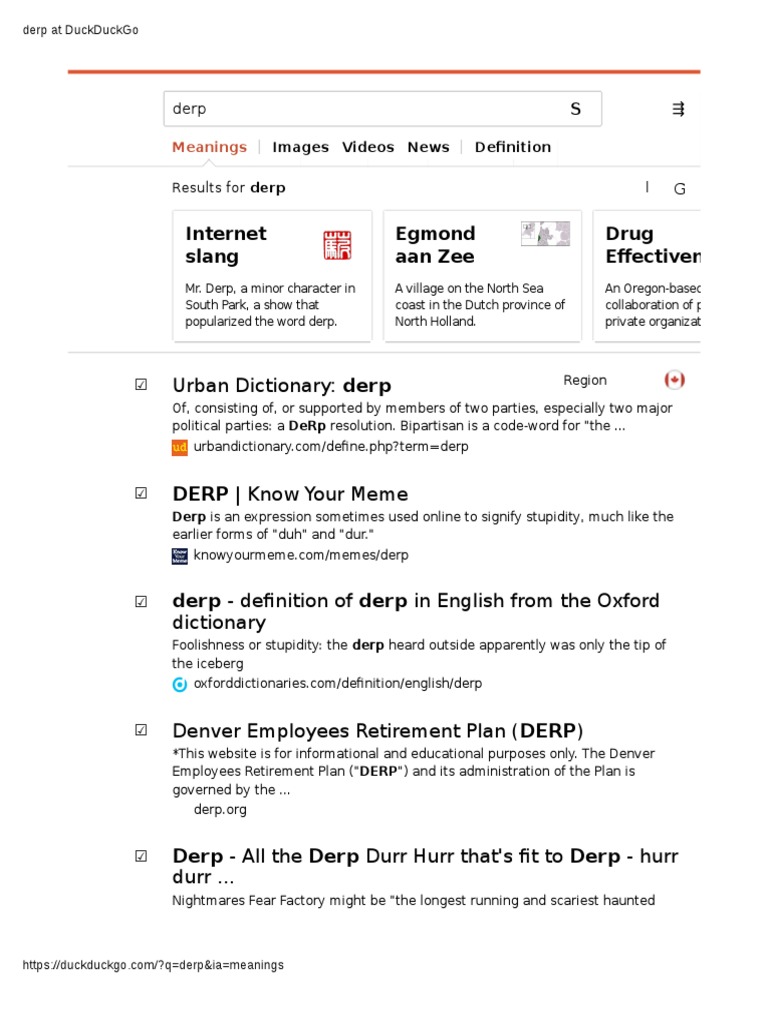Click the Canada flag region icon
The height and width of the screenshot is (1024, 768).
[675, 380]
